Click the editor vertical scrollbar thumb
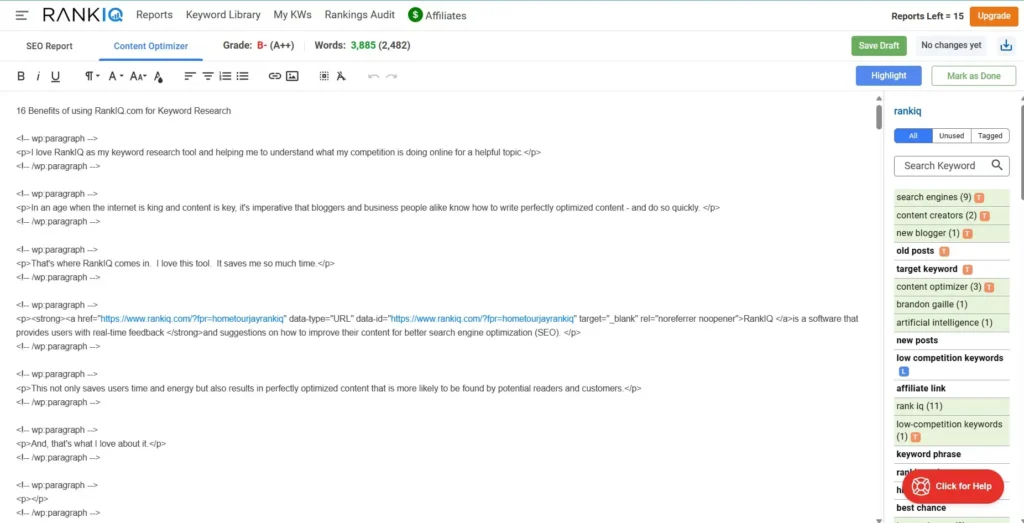The height and width of the screenshot is (523, 1024). [x=879, y=116]
